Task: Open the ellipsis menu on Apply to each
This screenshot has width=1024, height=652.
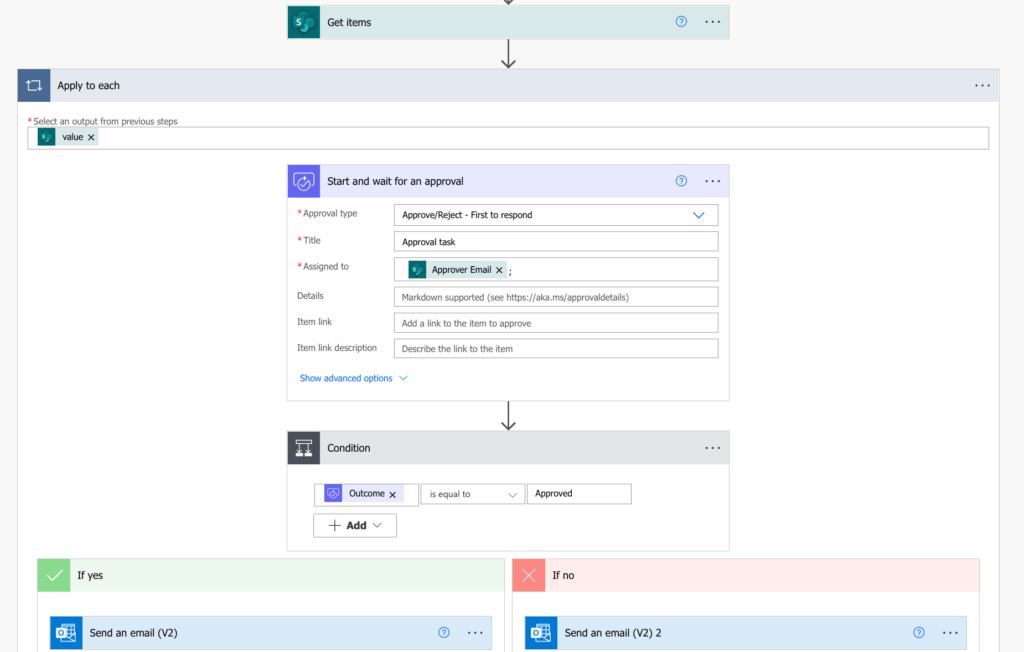Action: point(981,85)
